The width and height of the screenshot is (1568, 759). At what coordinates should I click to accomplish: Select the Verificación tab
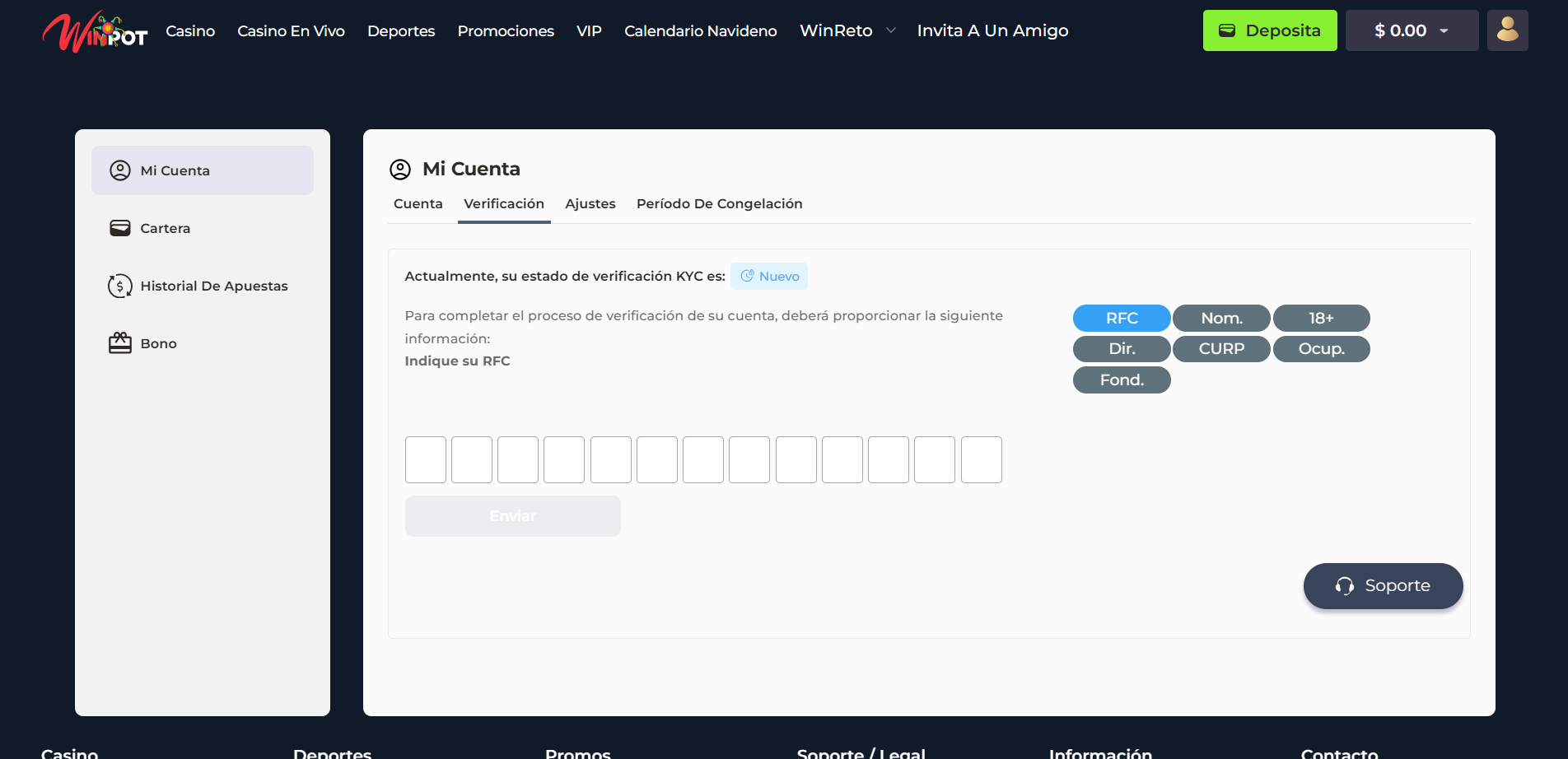point(504,204)
